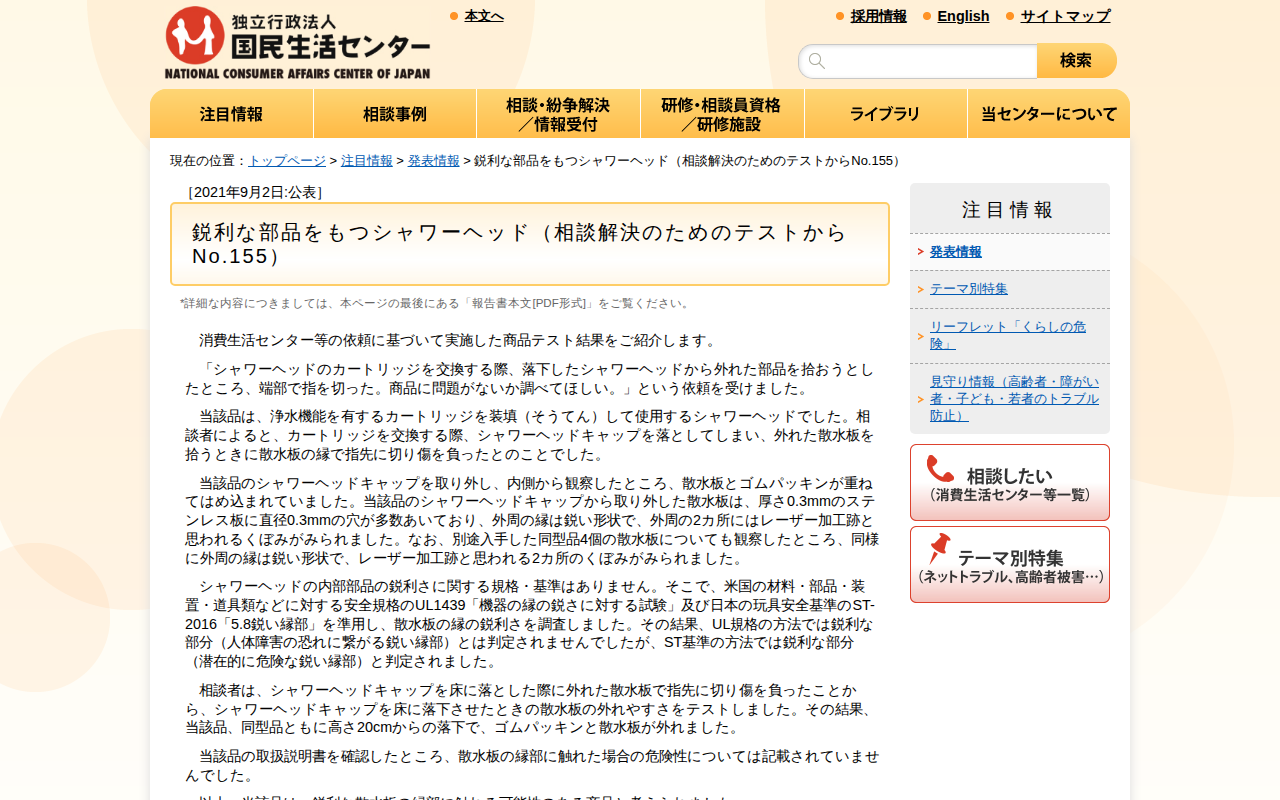Click the テーマ別特集 banner button
This screenshot has width=1280, height=800.
click(1010, 565)
